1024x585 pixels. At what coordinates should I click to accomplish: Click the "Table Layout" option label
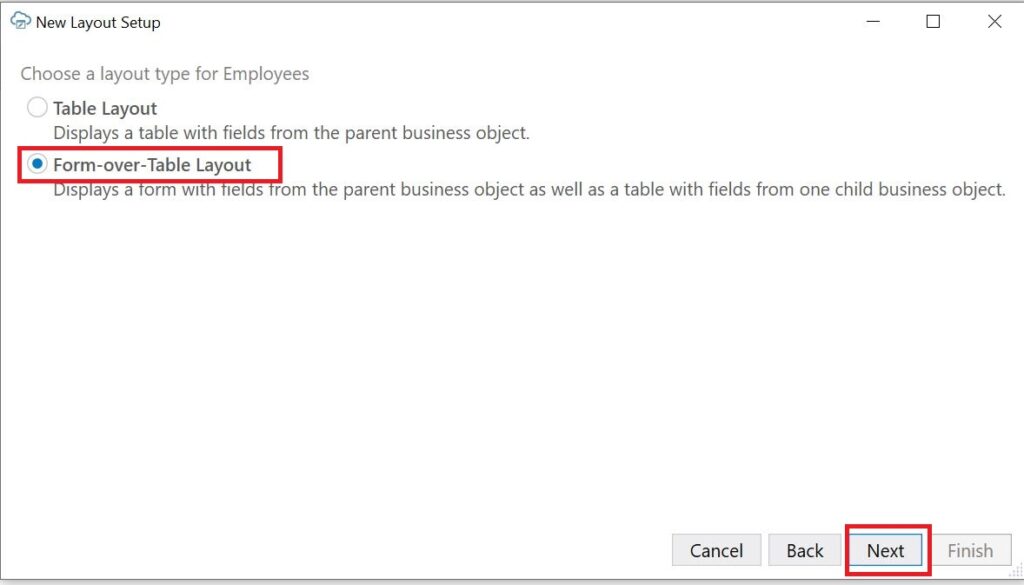click(x=105, y=108)
